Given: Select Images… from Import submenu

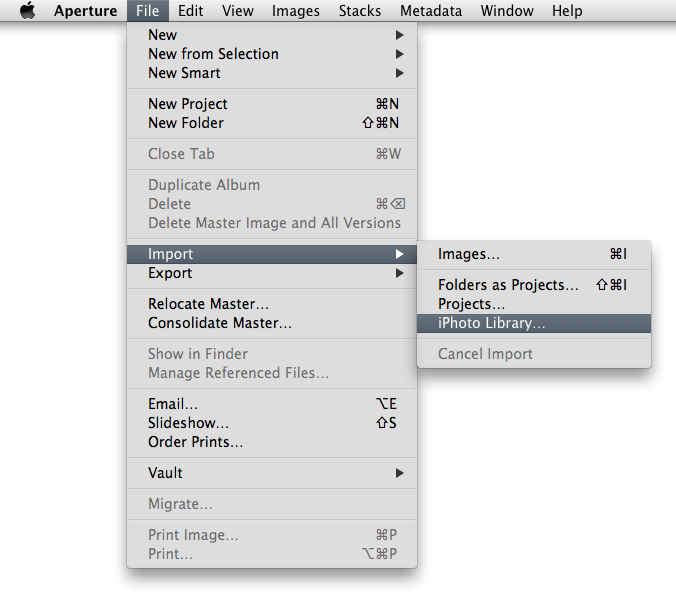Looking at the screenshot, I should tap(469, 255).
